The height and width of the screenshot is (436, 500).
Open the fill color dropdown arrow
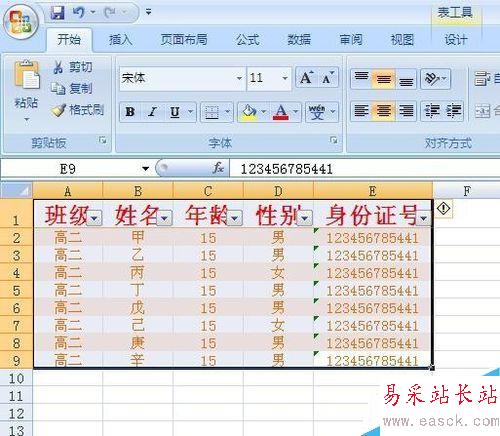(263, 112)
